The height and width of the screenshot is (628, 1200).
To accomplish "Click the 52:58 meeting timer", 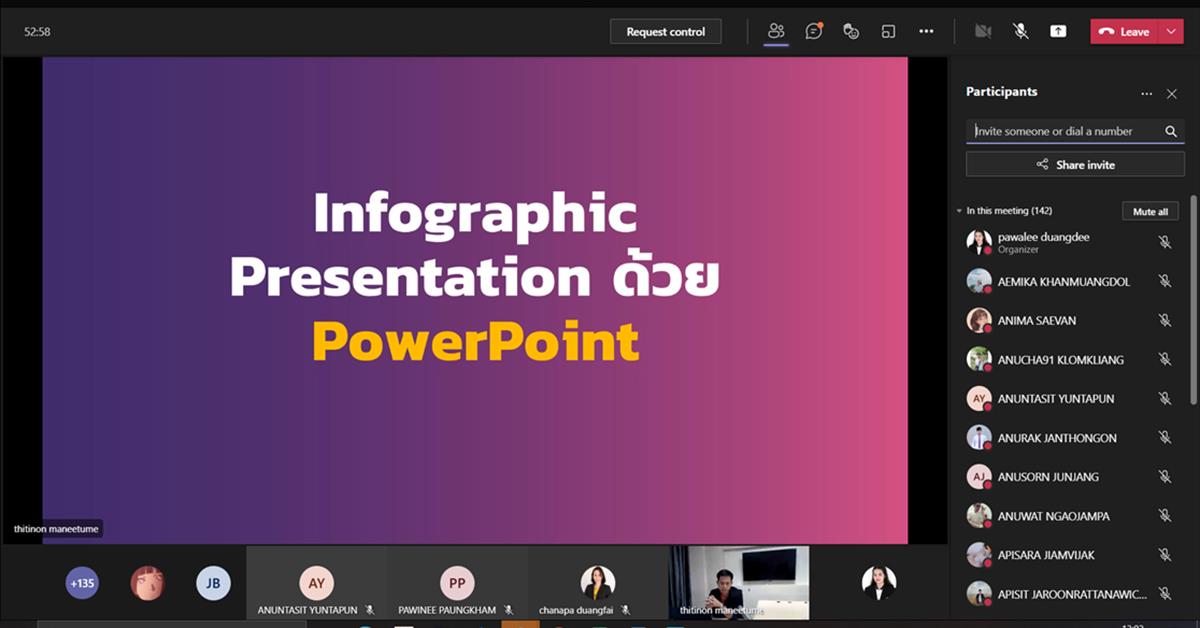I will [37, 32].
